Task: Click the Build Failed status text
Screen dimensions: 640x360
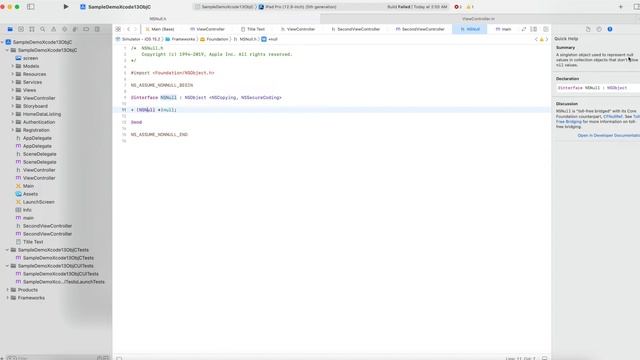Action: coord(417,7)
